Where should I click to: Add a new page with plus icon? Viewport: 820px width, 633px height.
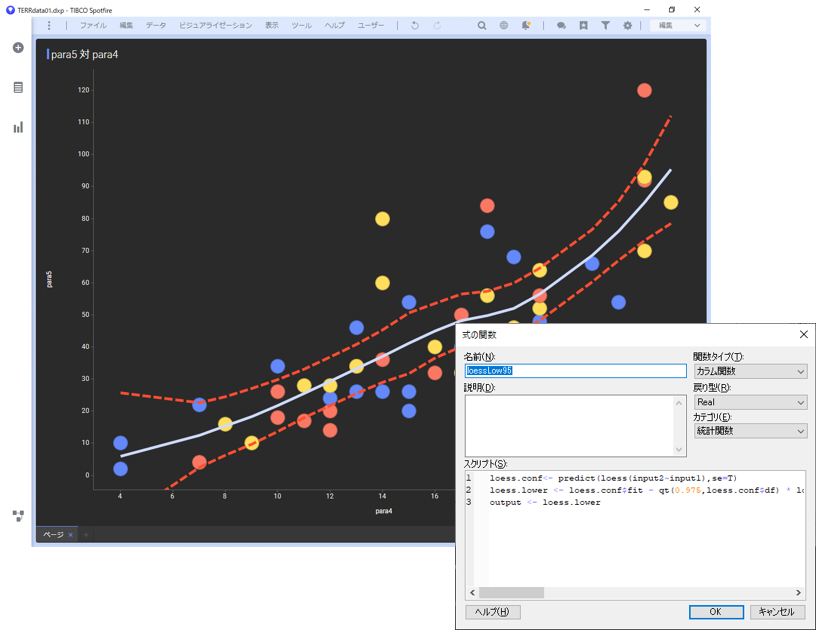86,535
